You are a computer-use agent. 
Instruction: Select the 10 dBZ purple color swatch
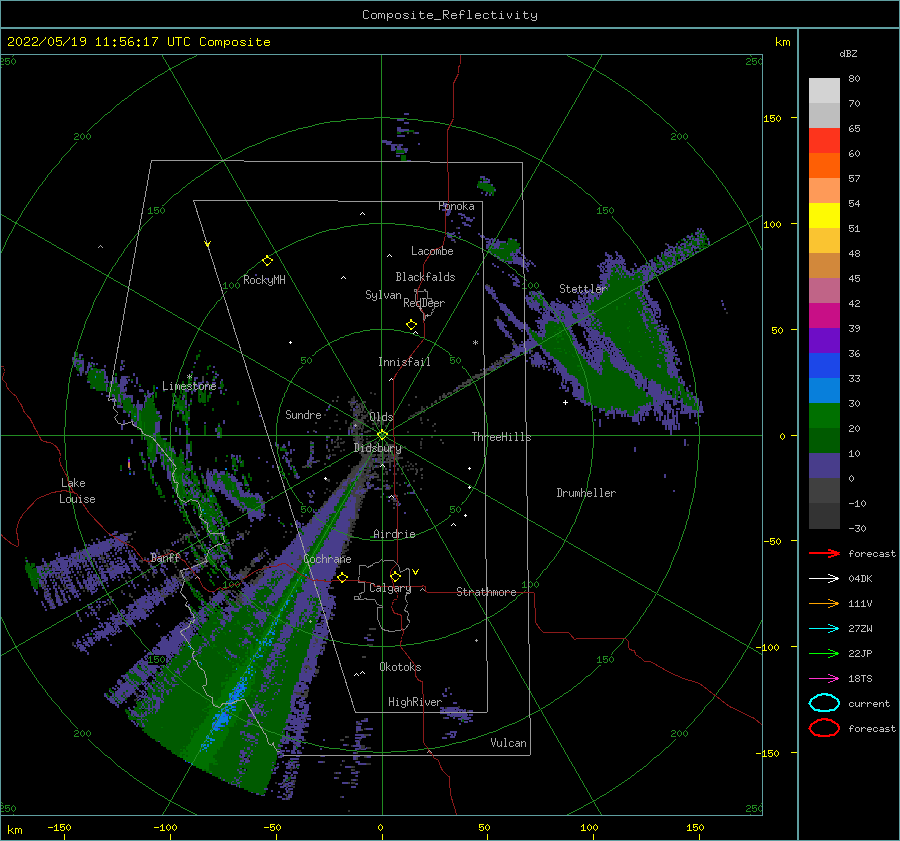(x=824, y=466)
